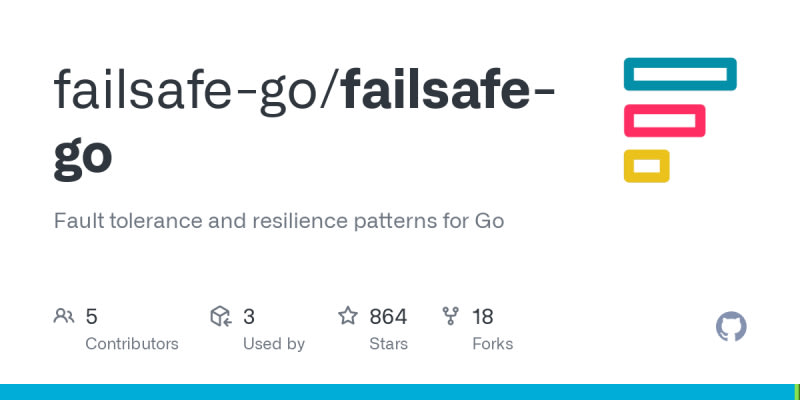Click the teal bar of the logo
The image size is (800, 400).
(680, 74)
